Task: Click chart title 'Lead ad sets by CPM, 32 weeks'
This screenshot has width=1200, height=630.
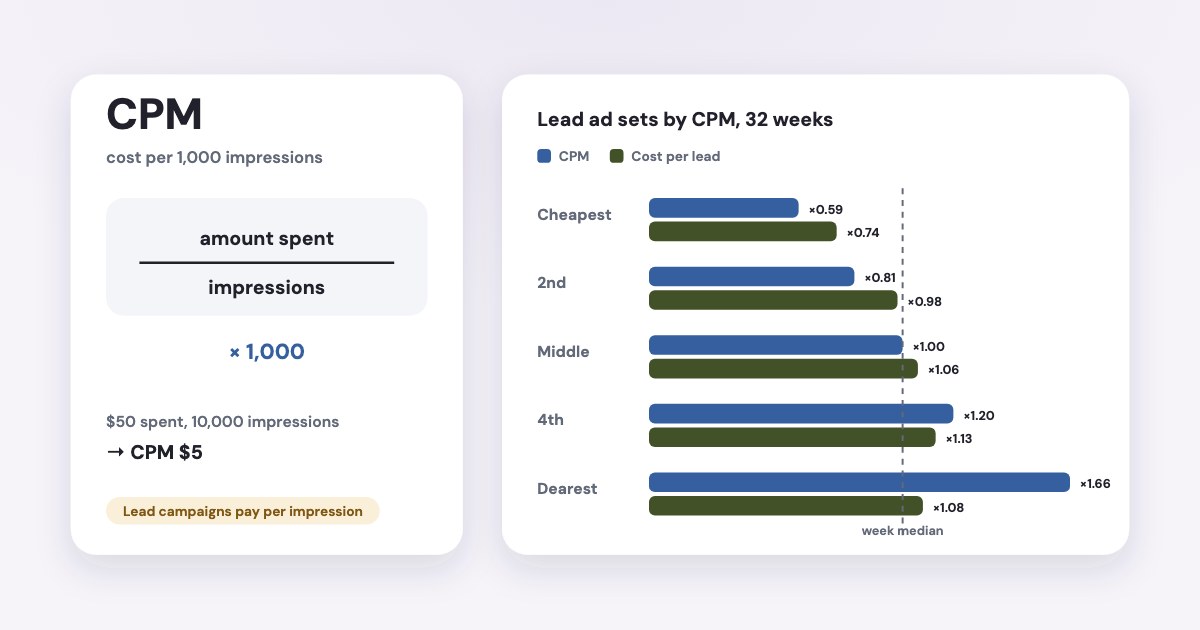Action: pos(685,119)
